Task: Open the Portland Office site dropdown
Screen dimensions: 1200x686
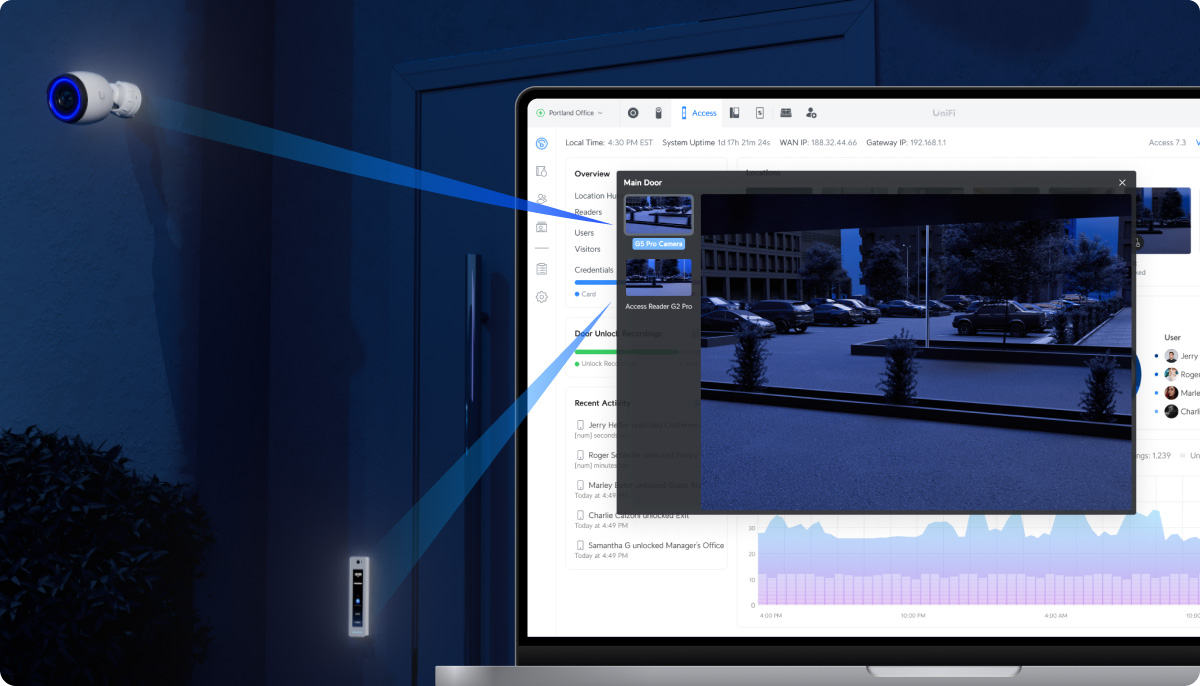Action: tap(570, 113)
